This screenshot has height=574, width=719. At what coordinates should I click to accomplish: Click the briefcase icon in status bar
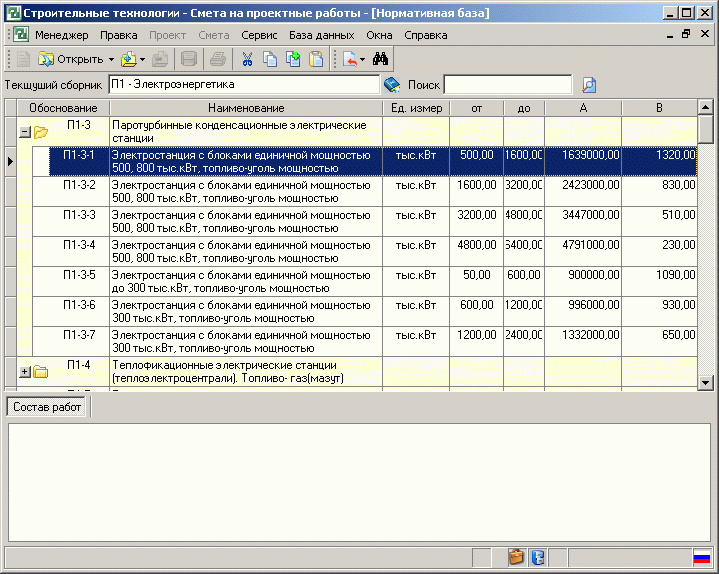click(516, 557)
